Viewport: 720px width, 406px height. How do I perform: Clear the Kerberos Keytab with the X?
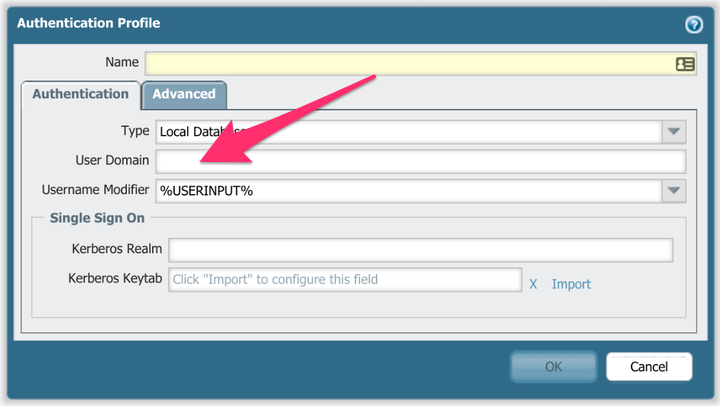(x=533, y=284)
